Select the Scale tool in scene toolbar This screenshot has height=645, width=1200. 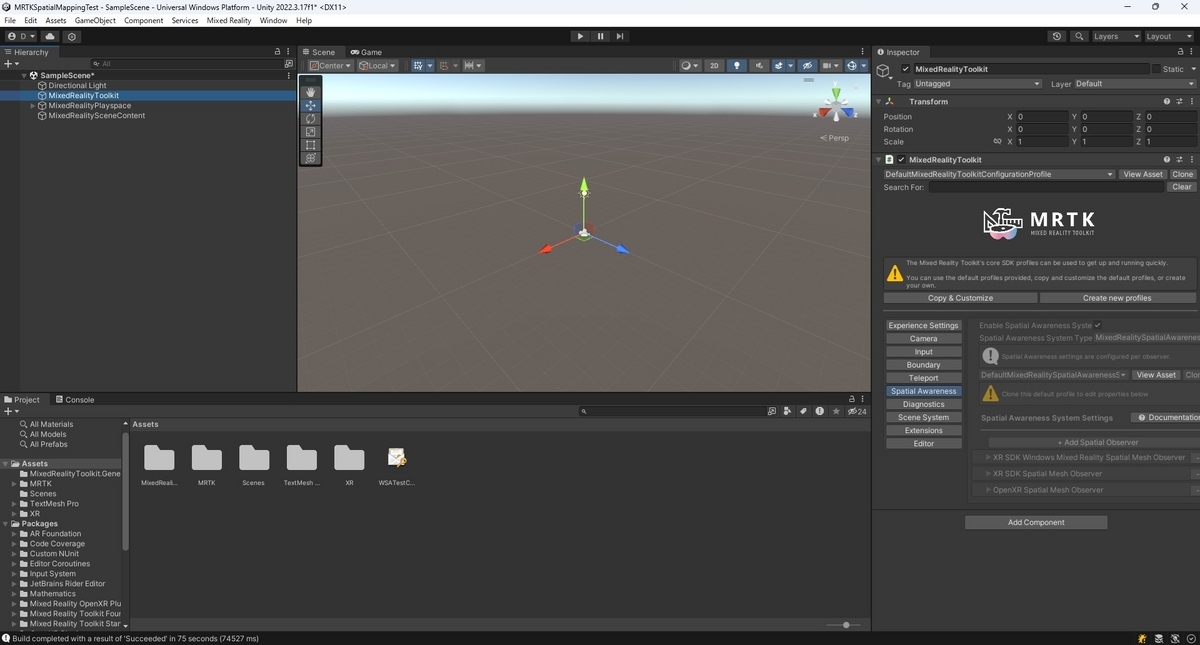(310, 131)
